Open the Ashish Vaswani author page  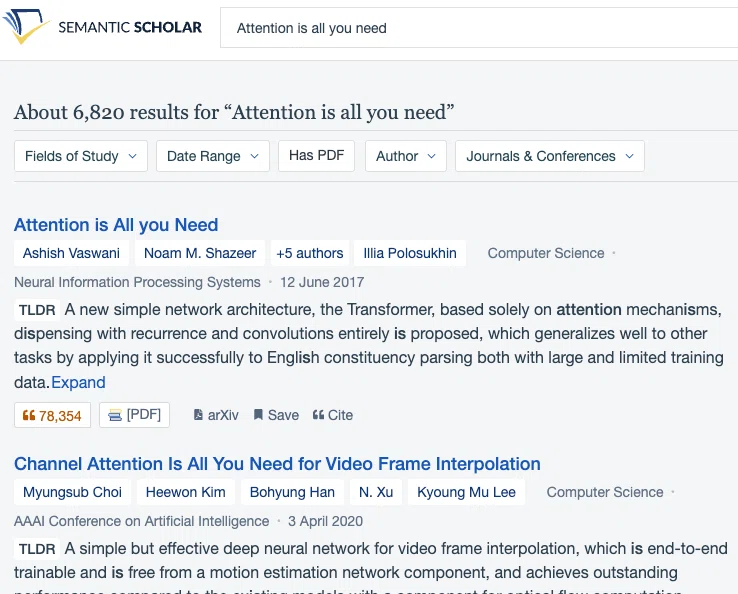(72, 253)
